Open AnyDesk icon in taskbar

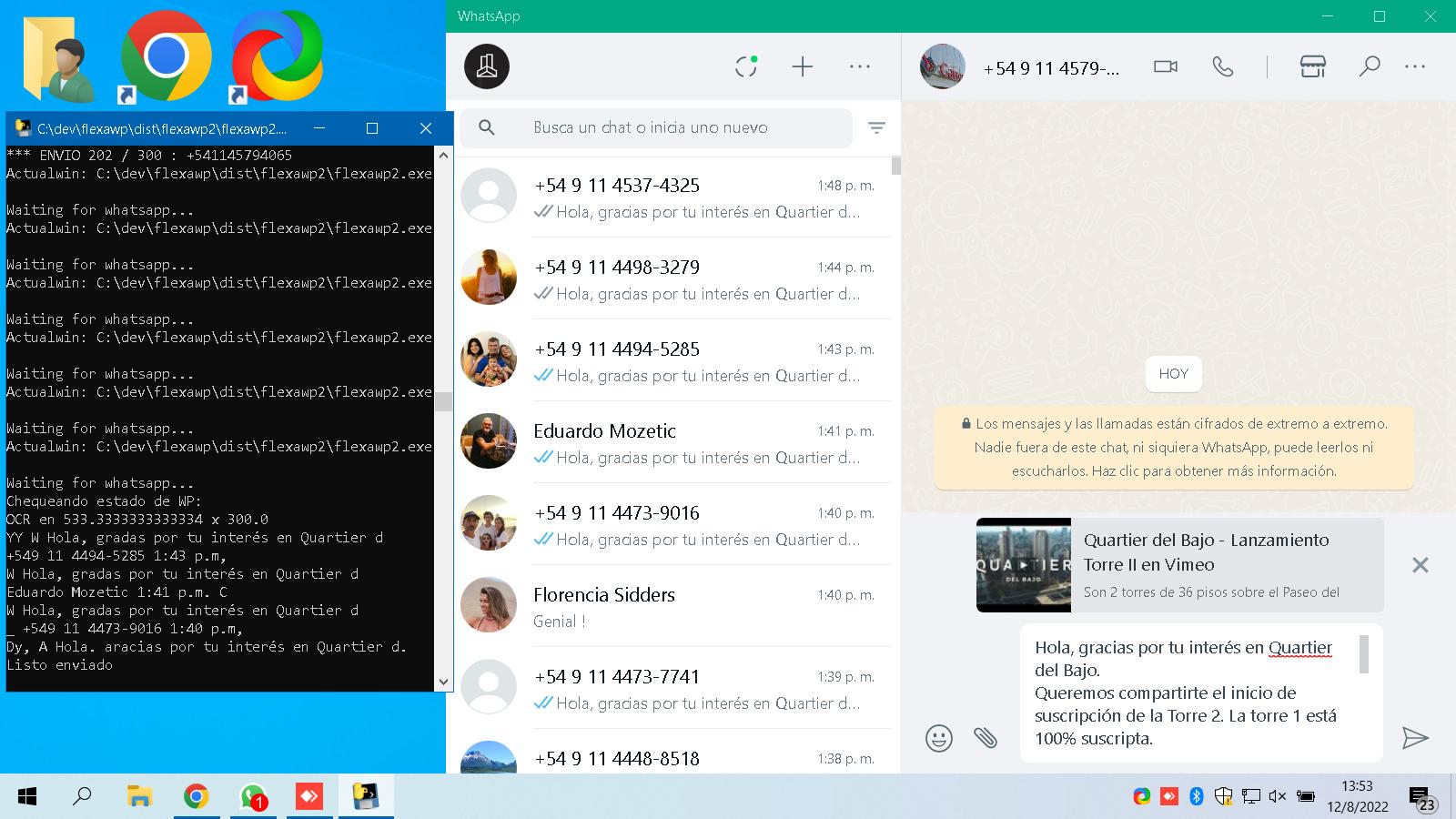pos(309,797)
